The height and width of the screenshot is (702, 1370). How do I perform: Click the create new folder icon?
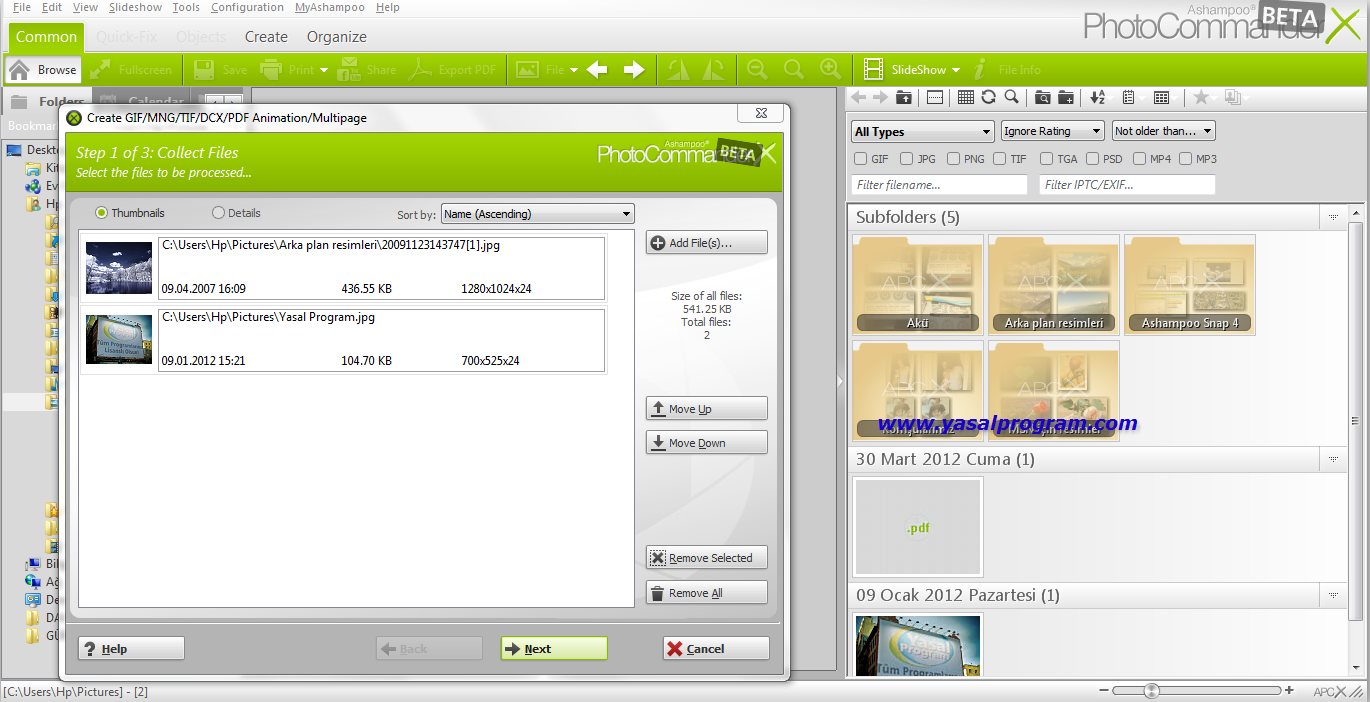tap(1066, 97)
